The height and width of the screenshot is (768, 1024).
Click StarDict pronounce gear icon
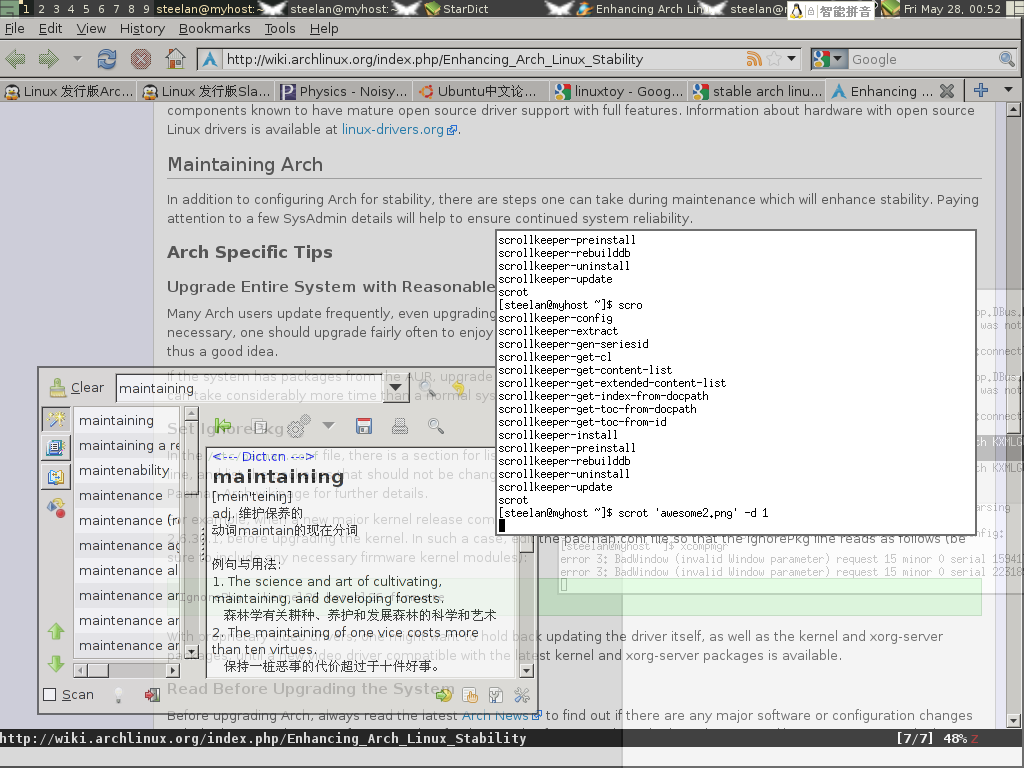coord(298,426)
